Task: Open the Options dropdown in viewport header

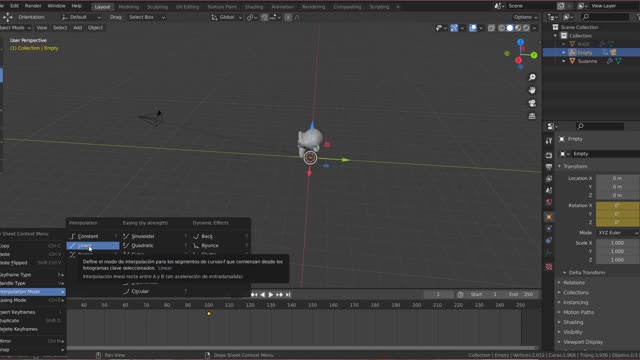Action: click(526, 17)
